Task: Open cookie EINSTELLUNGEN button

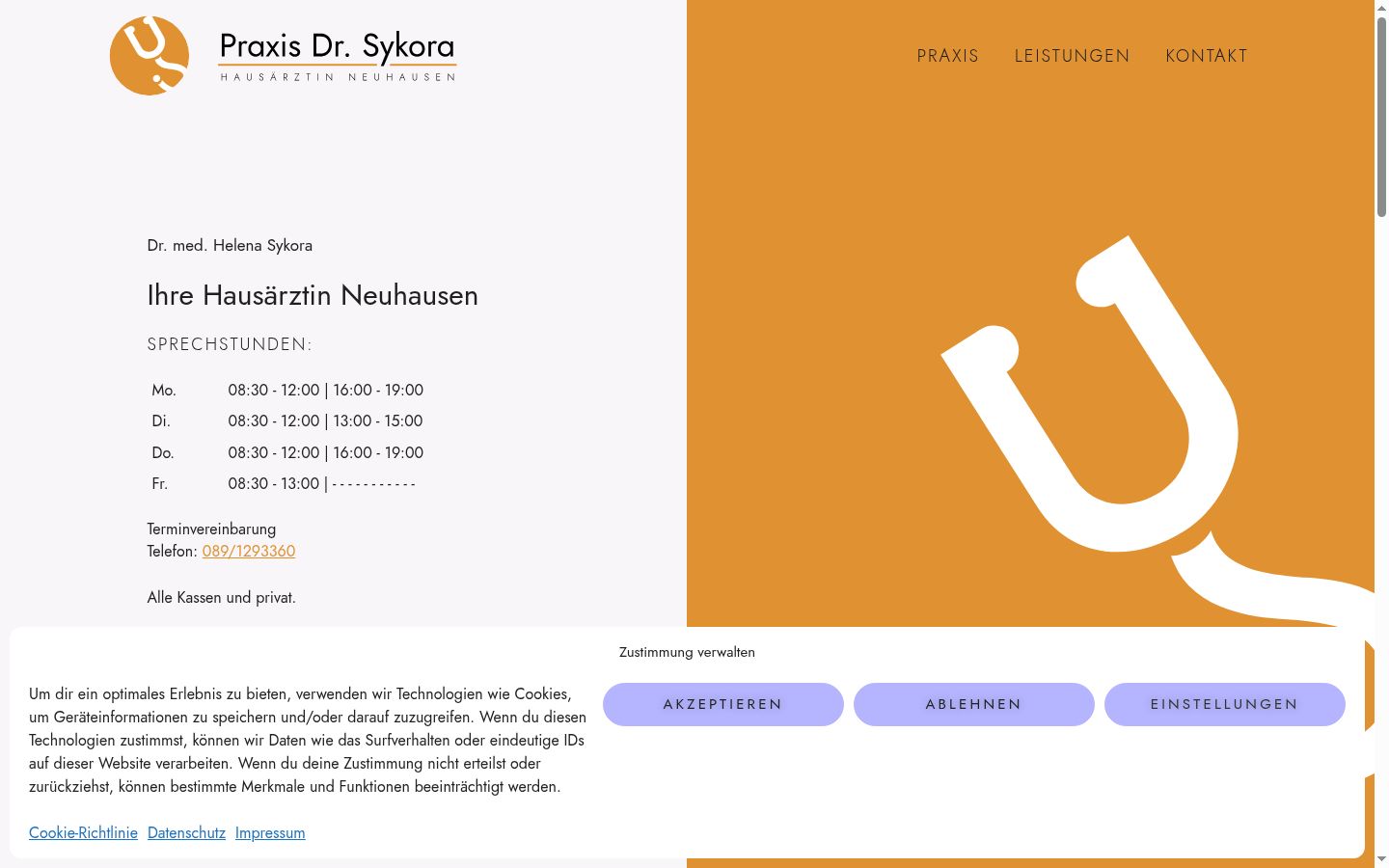Action: [x=1225, y=704]
